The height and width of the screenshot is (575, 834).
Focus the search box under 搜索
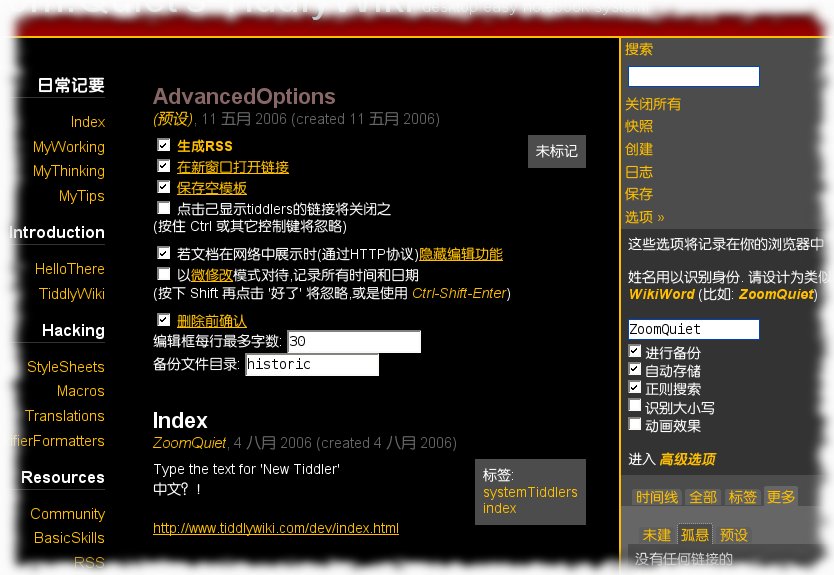click(693, 76)
